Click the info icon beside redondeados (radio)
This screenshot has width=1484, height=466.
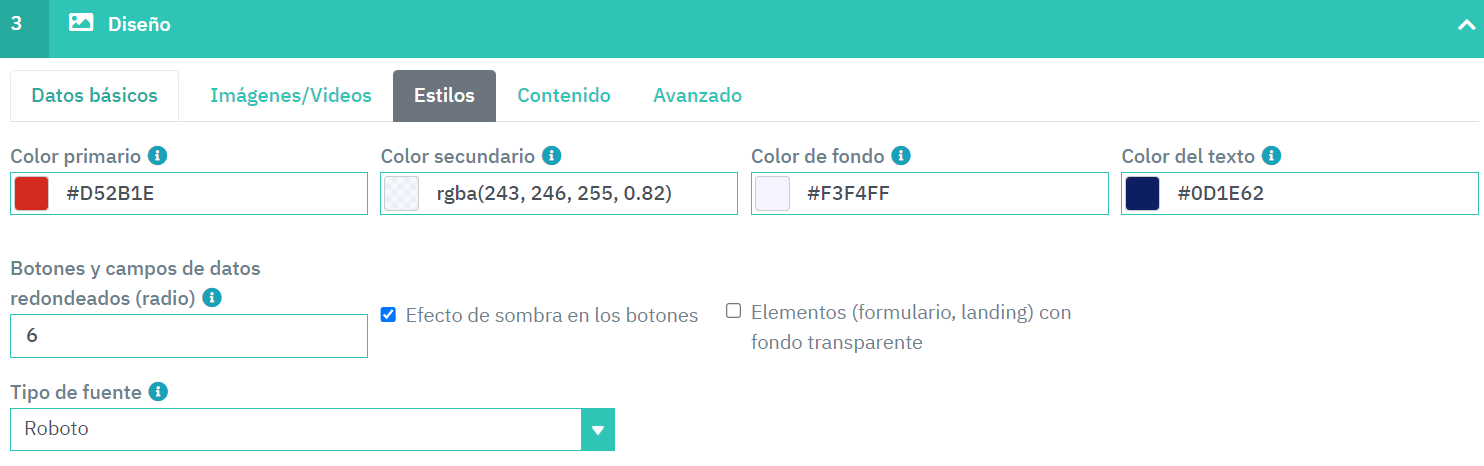[x=212, y=298]
